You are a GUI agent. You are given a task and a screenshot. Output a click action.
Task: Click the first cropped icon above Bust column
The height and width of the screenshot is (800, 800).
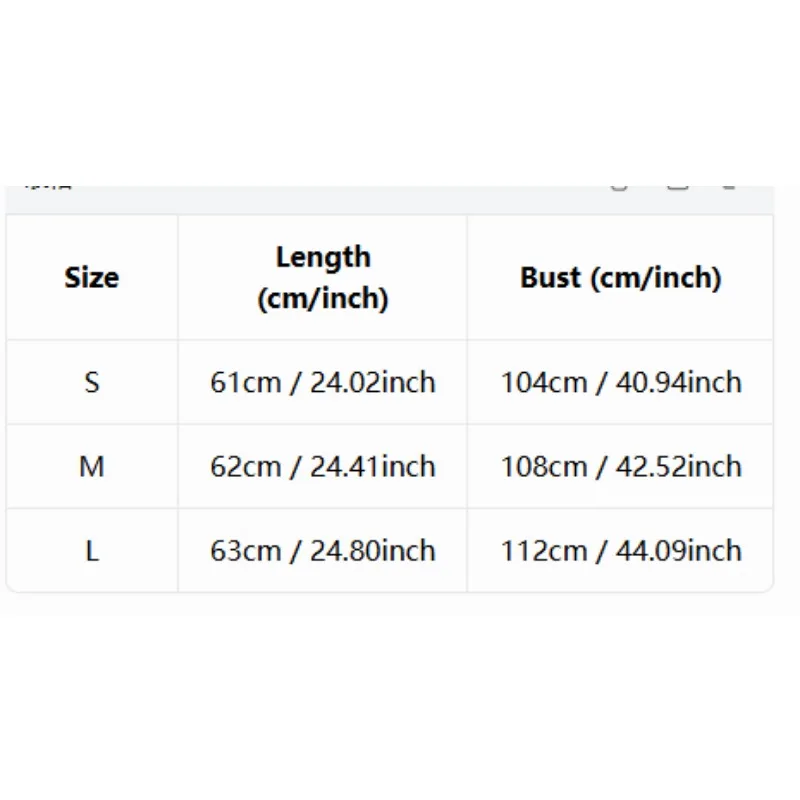[619, 187]
